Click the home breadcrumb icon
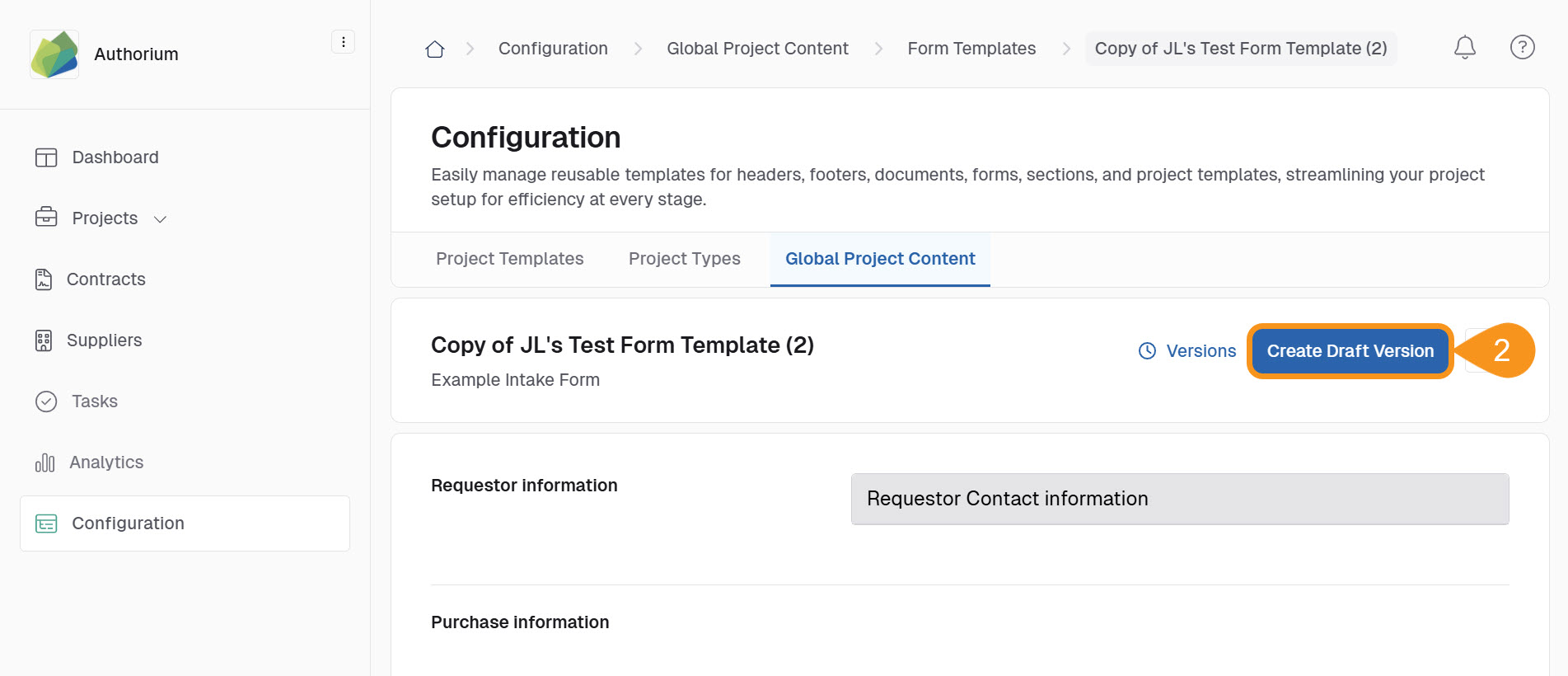1568x676 pixels. [x=435, y=49]
